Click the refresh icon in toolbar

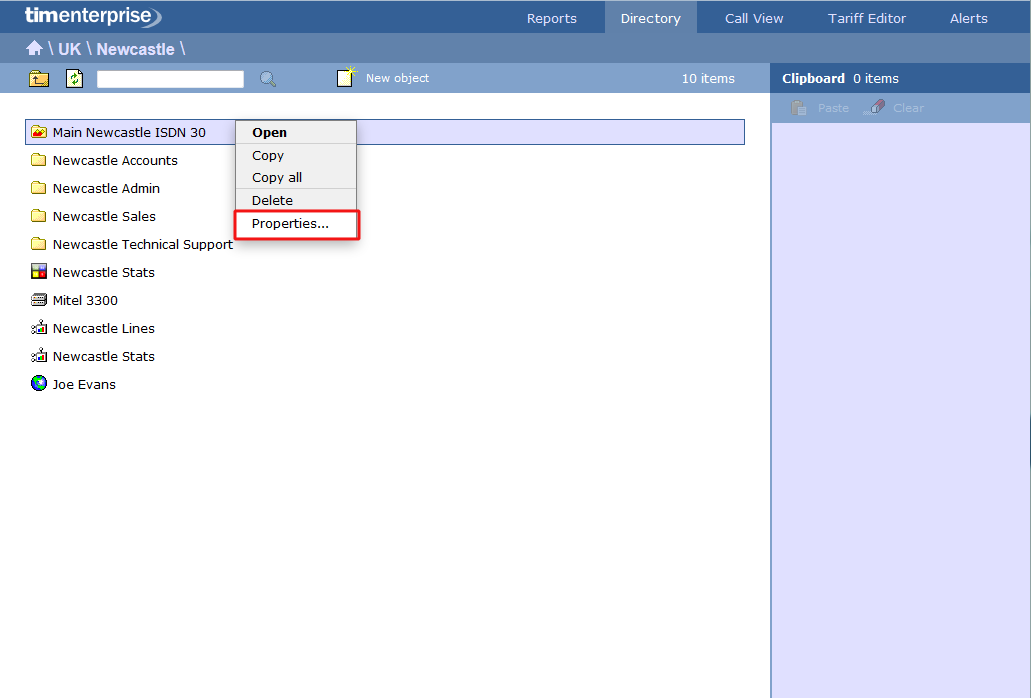pos(75,79)
